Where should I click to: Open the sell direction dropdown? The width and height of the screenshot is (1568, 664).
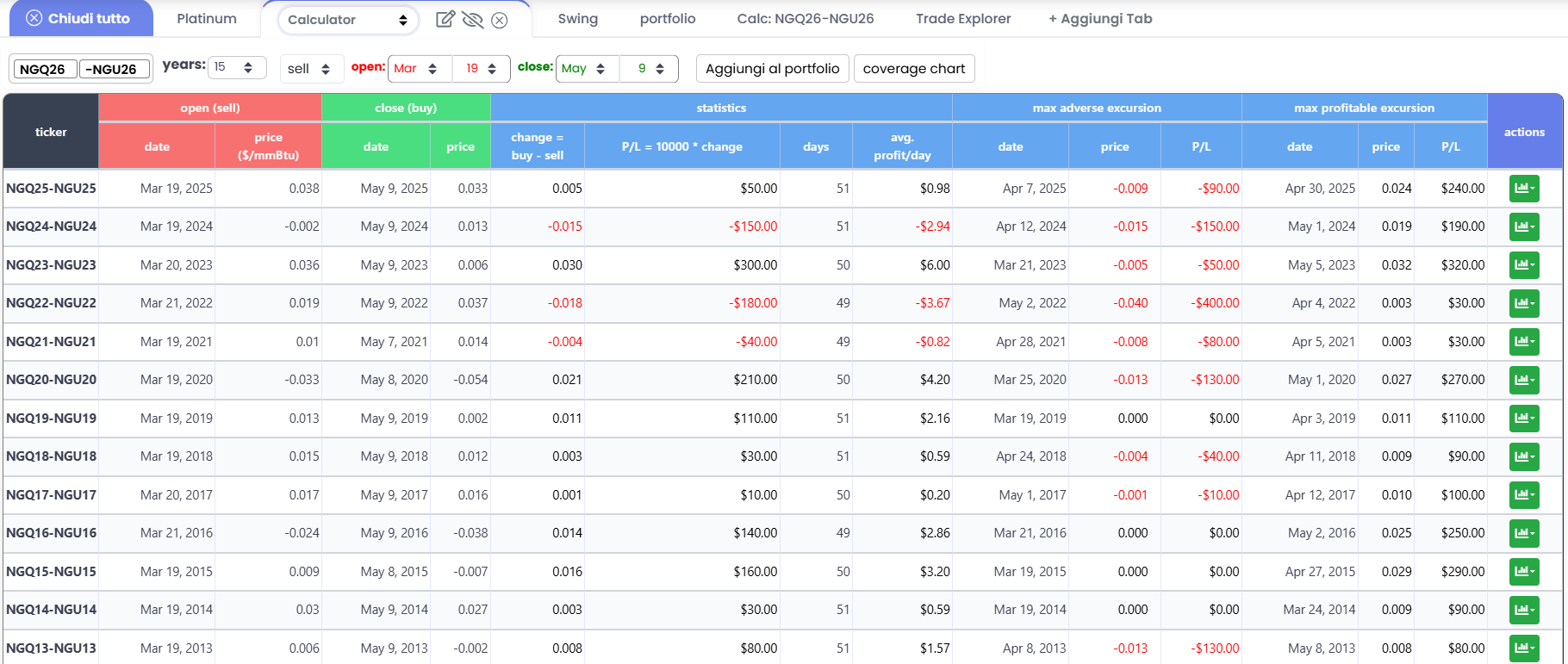click(x=311, y=69)
